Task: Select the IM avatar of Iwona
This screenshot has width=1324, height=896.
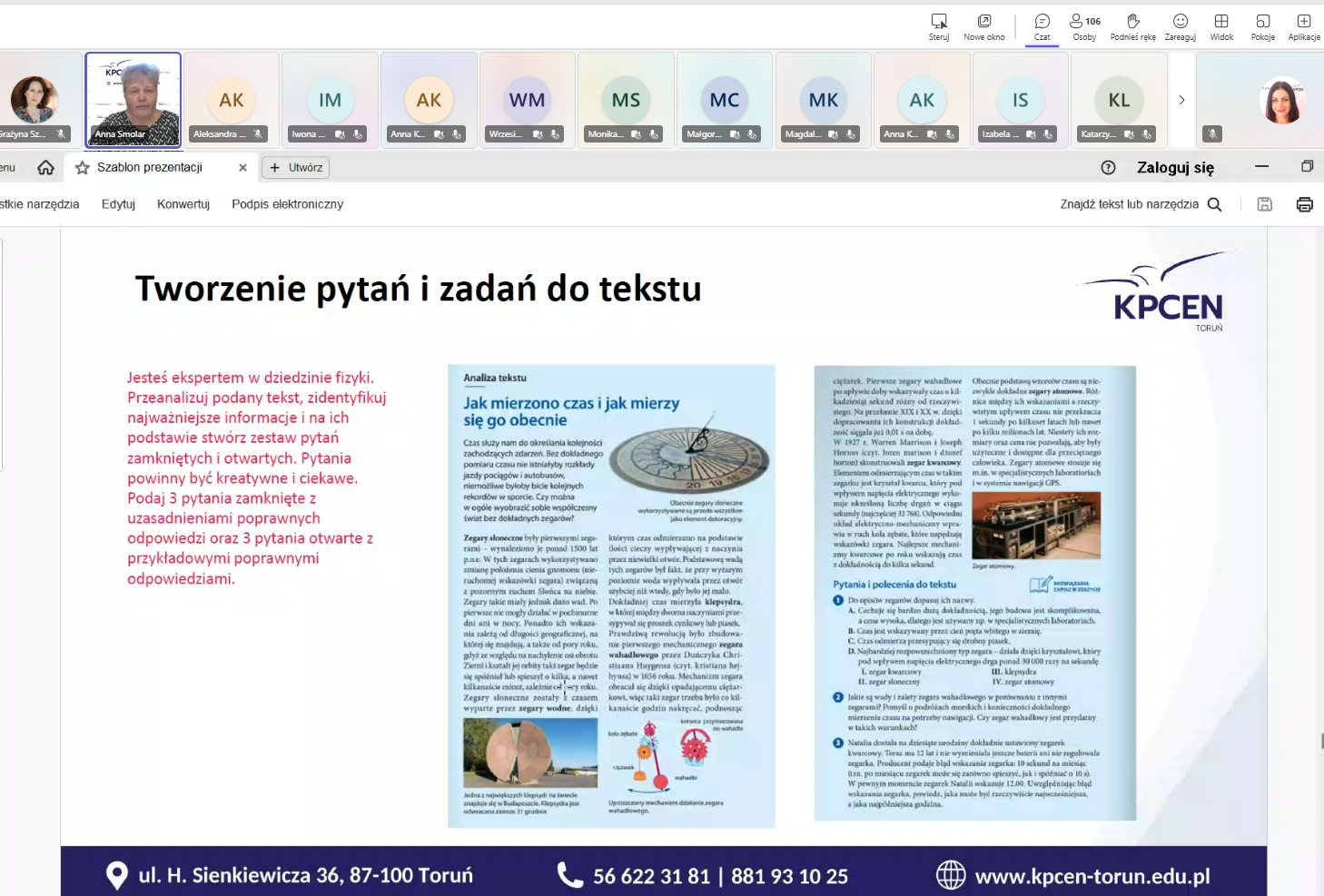Action: 331,100
